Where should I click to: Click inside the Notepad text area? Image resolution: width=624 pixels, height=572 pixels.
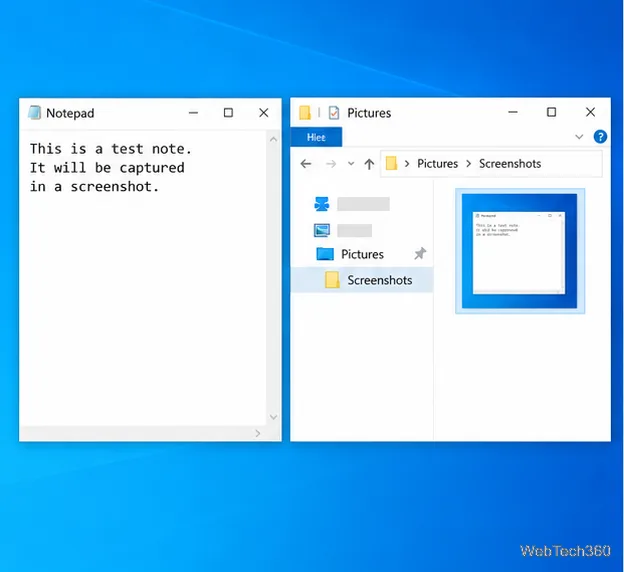[x=142, y=278]
